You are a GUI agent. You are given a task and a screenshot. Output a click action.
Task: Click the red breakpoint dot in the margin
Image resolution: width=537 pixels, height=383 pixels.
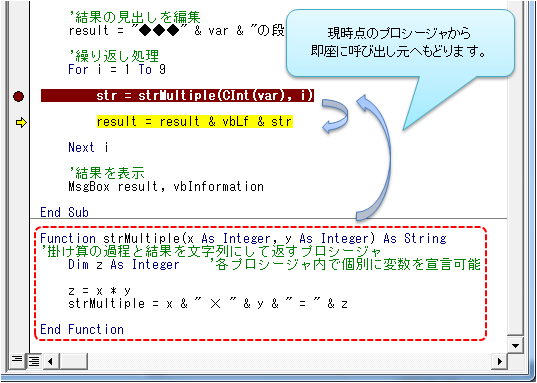(18, 96)
